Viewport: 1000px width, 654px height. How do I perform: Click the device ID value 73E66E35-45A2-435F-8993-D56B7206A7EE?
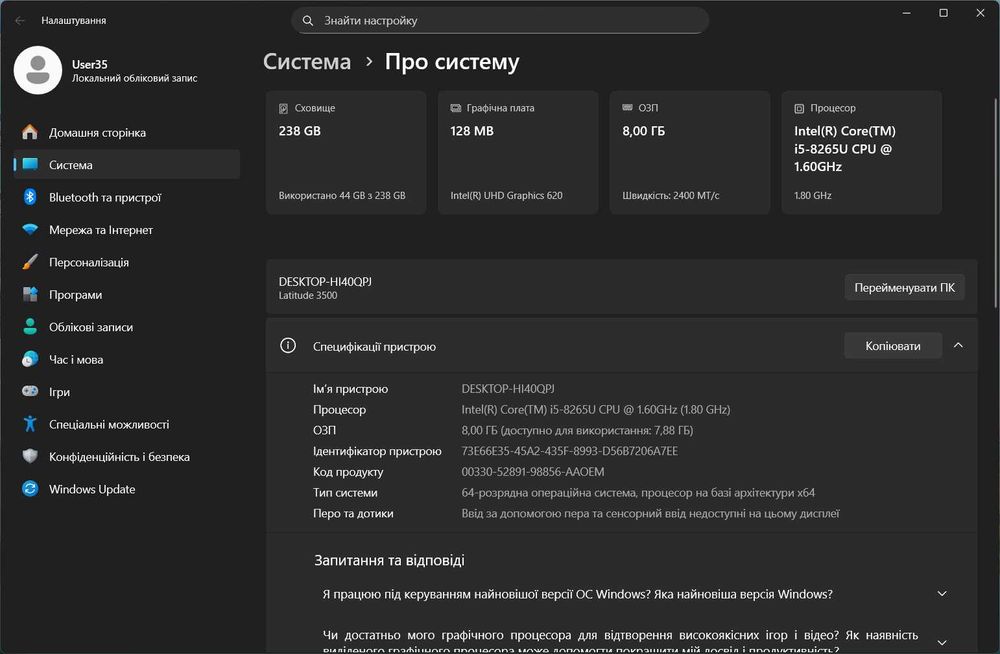coord(570,451)
